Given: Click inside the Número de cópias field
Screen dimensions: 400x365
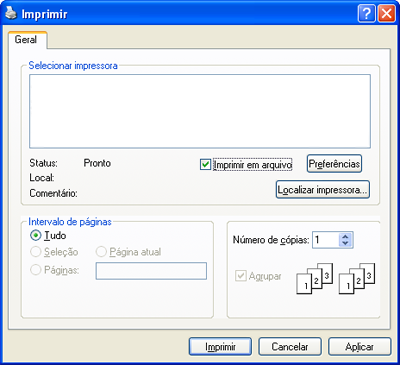Looking at the screenshot, I should tap(325, 240).
